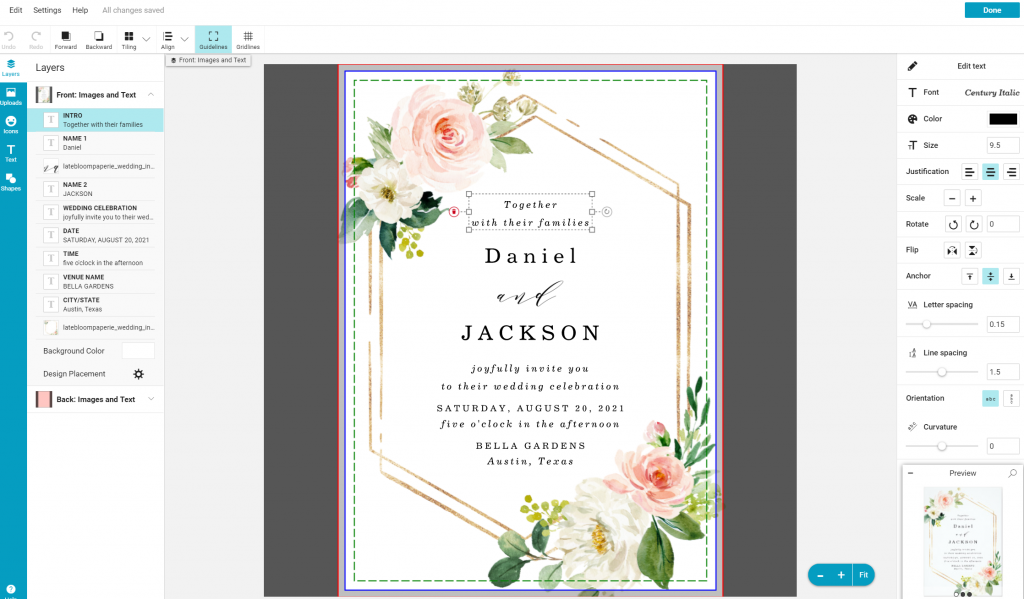Click the font Size input field
This screenshot has width=1024, height=599.
[x=1002, y=145]
